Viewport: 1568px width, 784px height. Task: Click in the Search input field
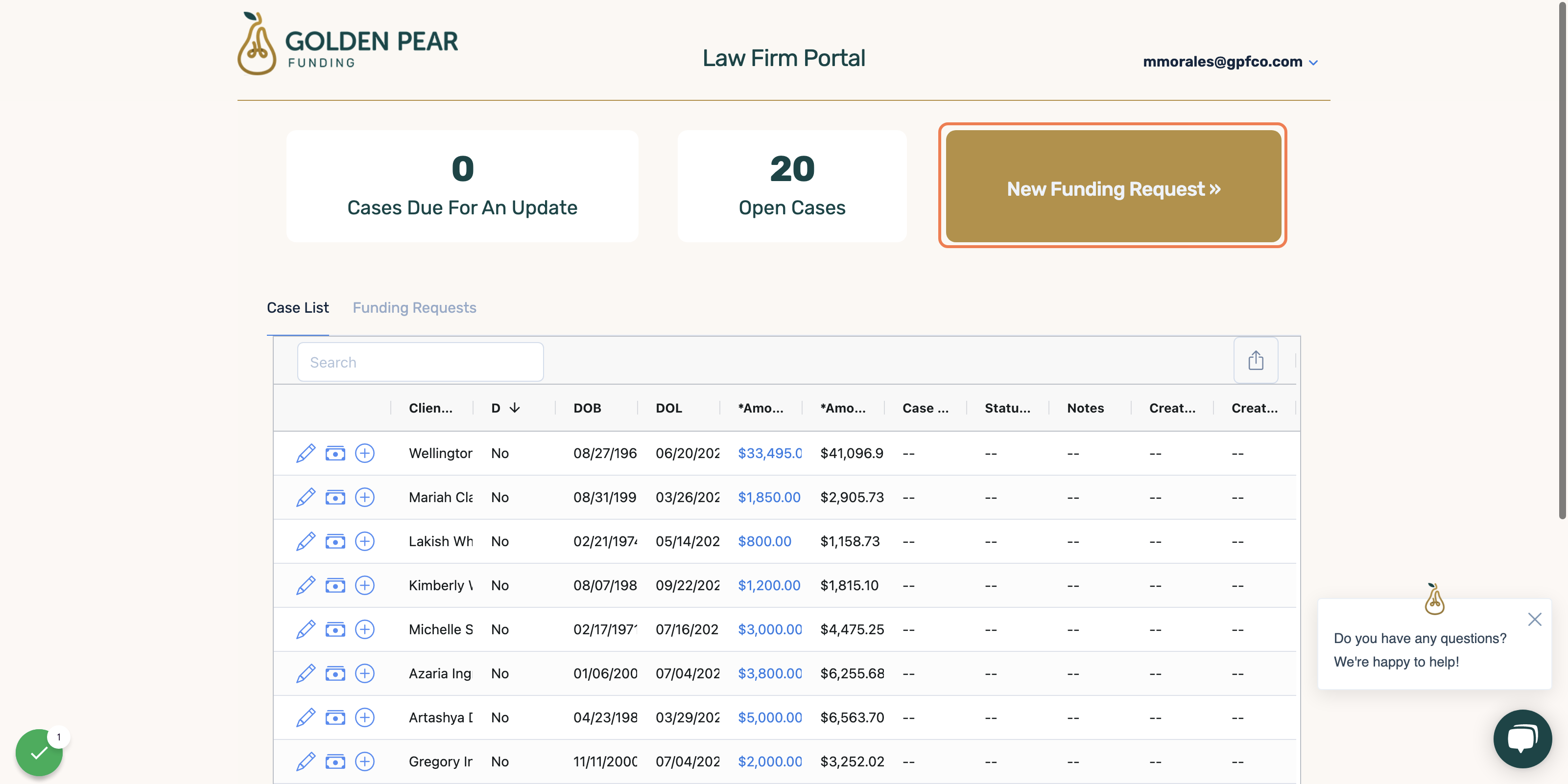pos(421,362)
